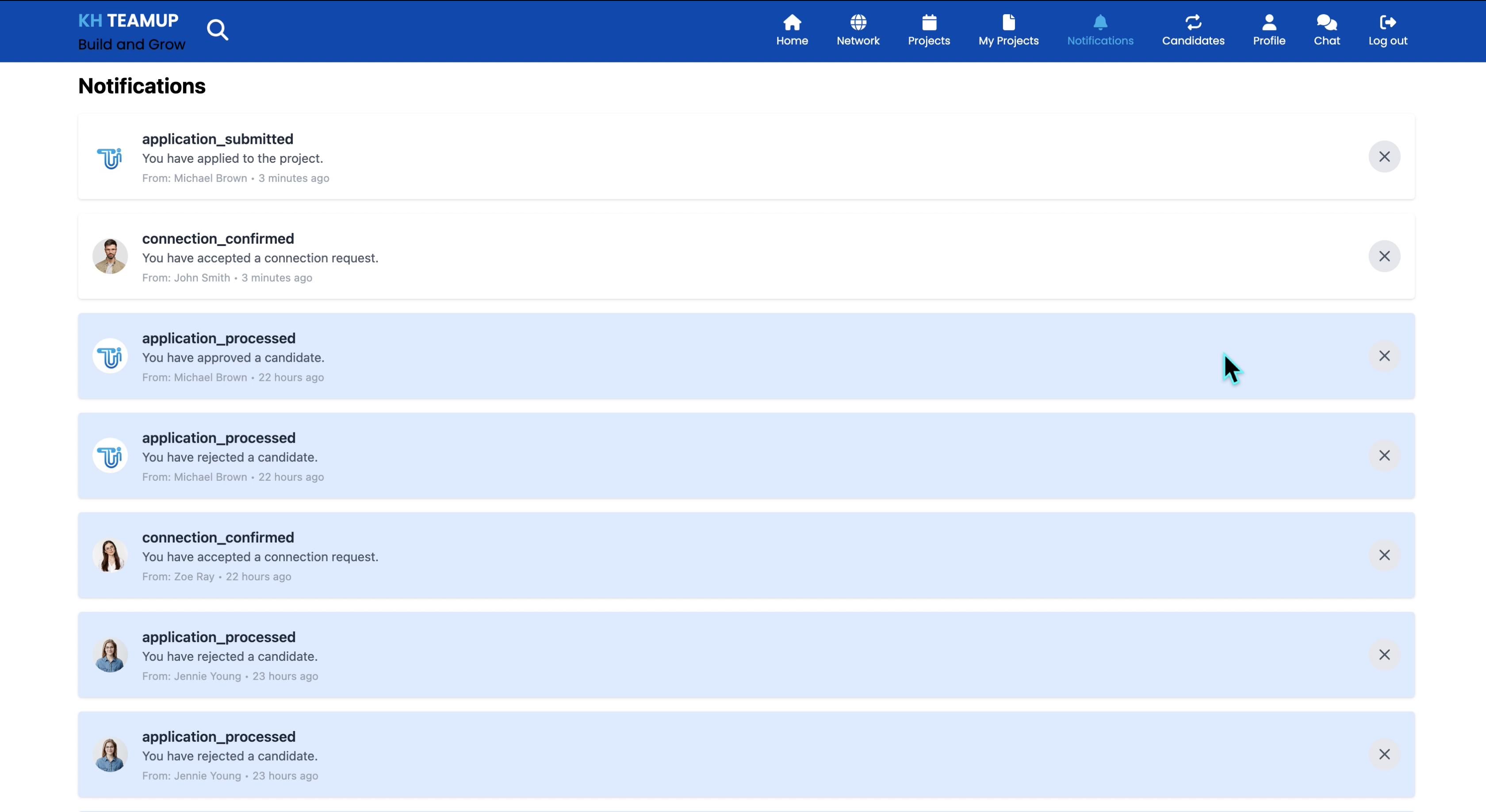Open the Network globe icon
The height and width of the screenshot is (812, 1486).
(x=858, y=23)
